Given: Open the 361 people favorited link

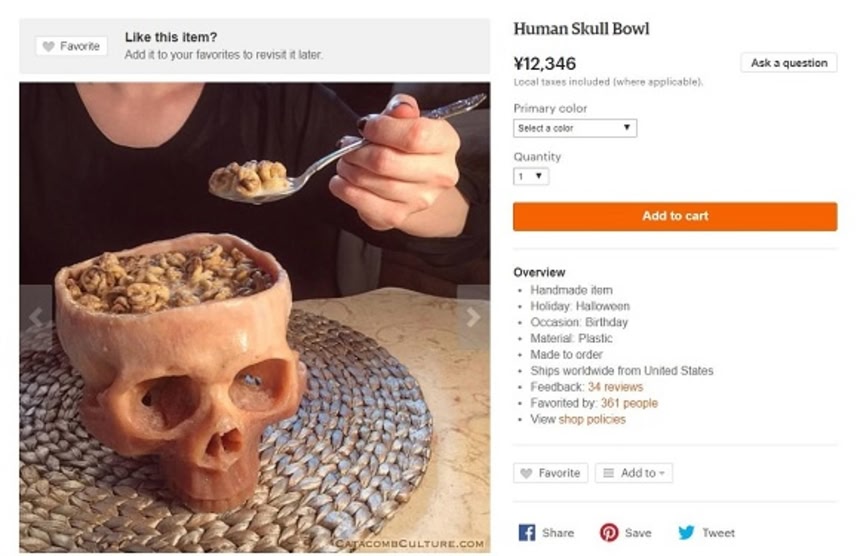Looking at the screenshot, I should click(629, 403).
